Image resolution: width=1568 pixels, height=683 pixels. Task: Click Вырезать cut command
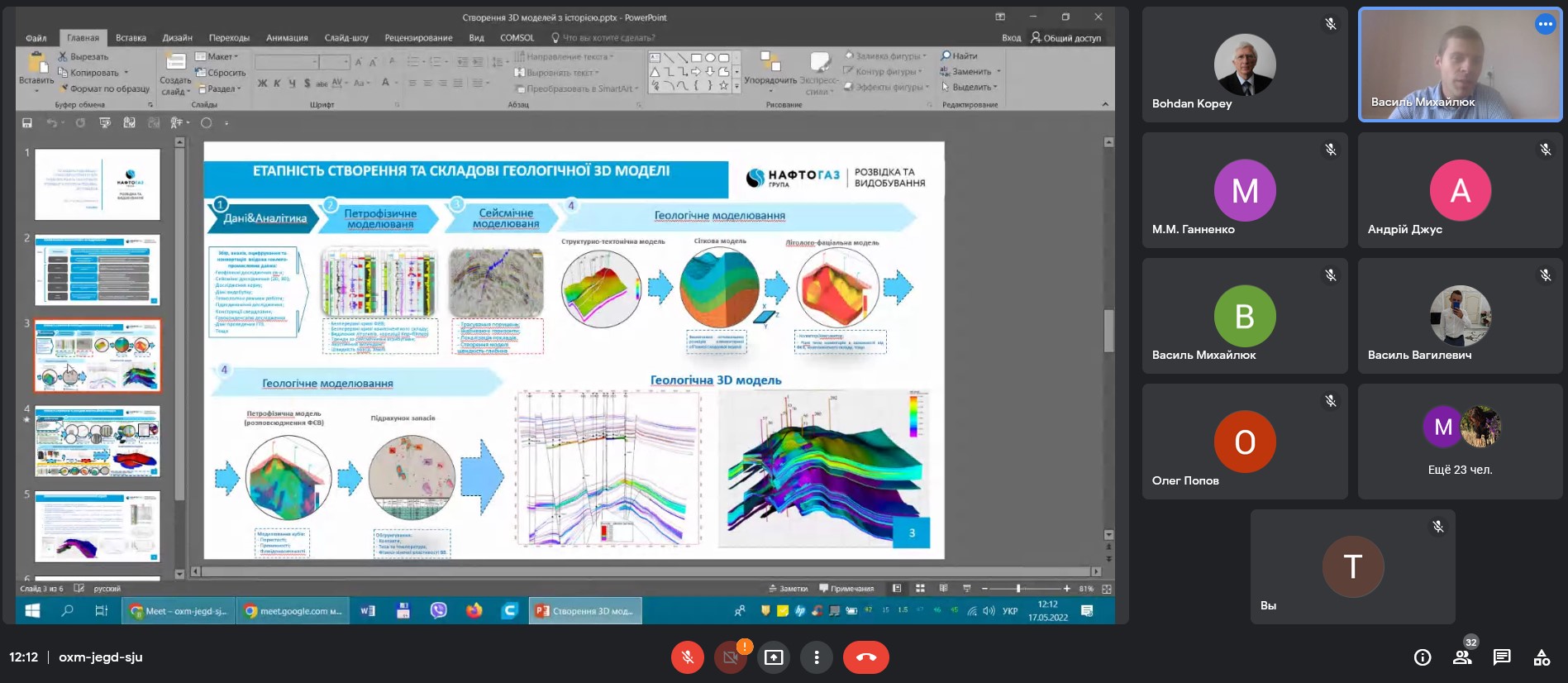[83, 56]
